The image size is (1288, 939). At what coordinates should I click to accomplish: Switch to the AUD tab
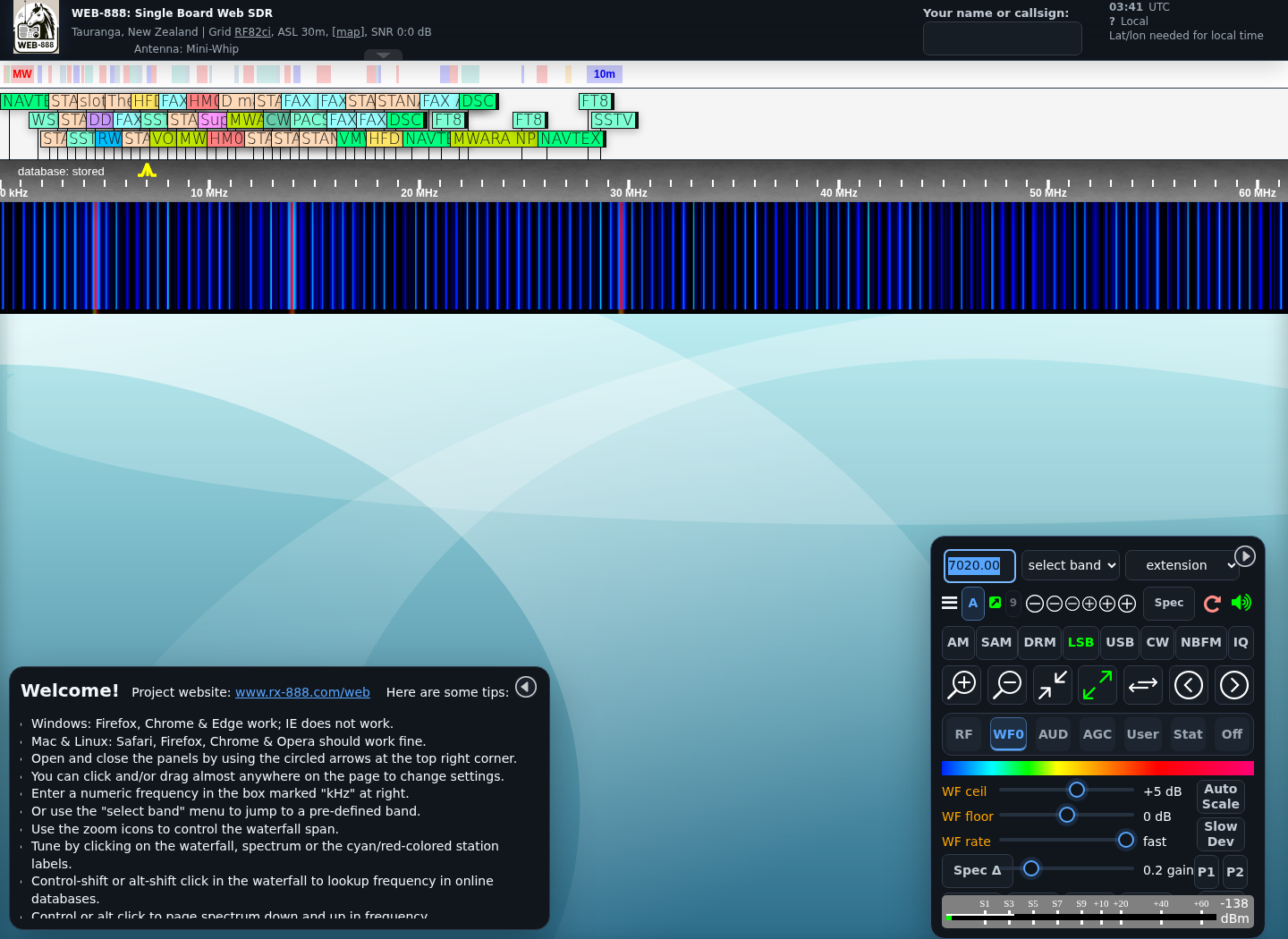point(1053,734)
